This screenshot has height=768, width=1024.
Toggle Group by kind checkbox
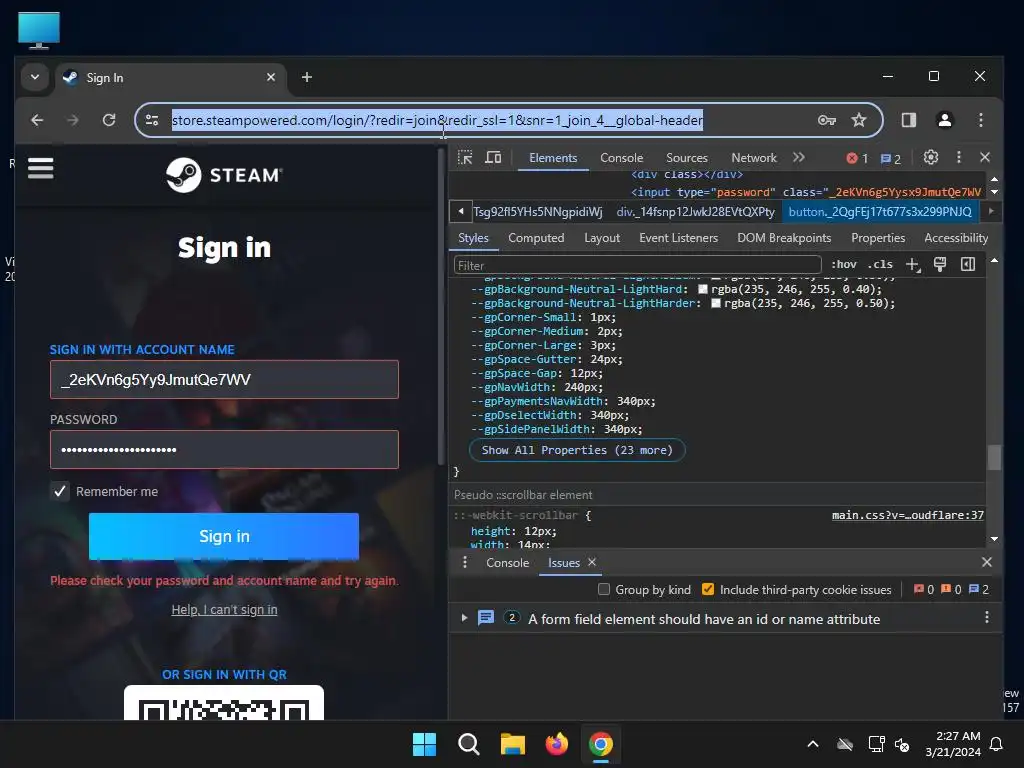click(604, 590)
